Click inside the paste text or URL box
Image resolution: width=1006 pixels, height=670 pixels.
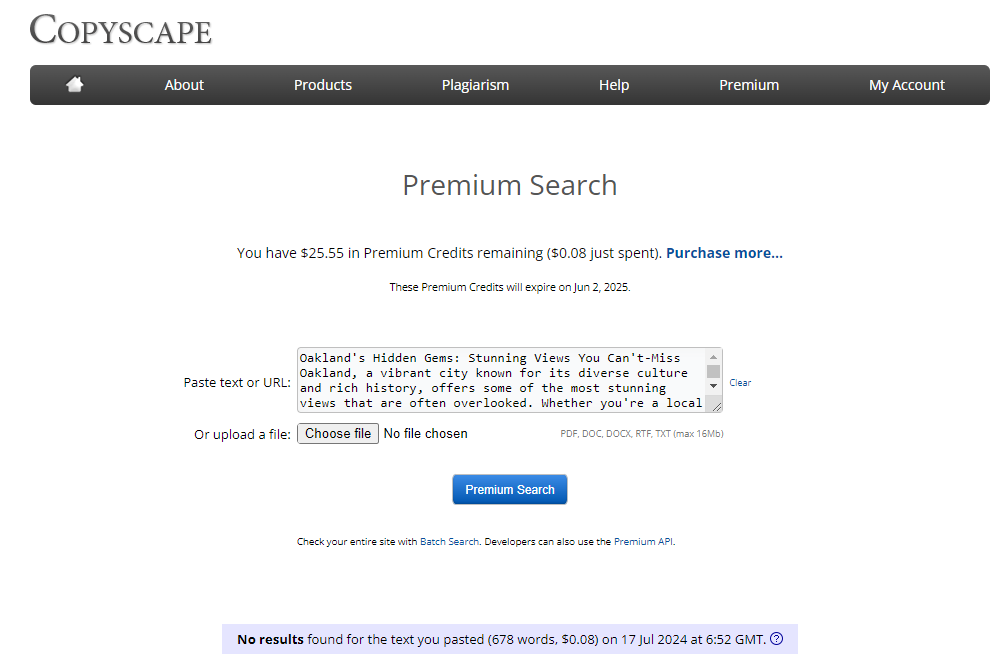coord(501,380)
